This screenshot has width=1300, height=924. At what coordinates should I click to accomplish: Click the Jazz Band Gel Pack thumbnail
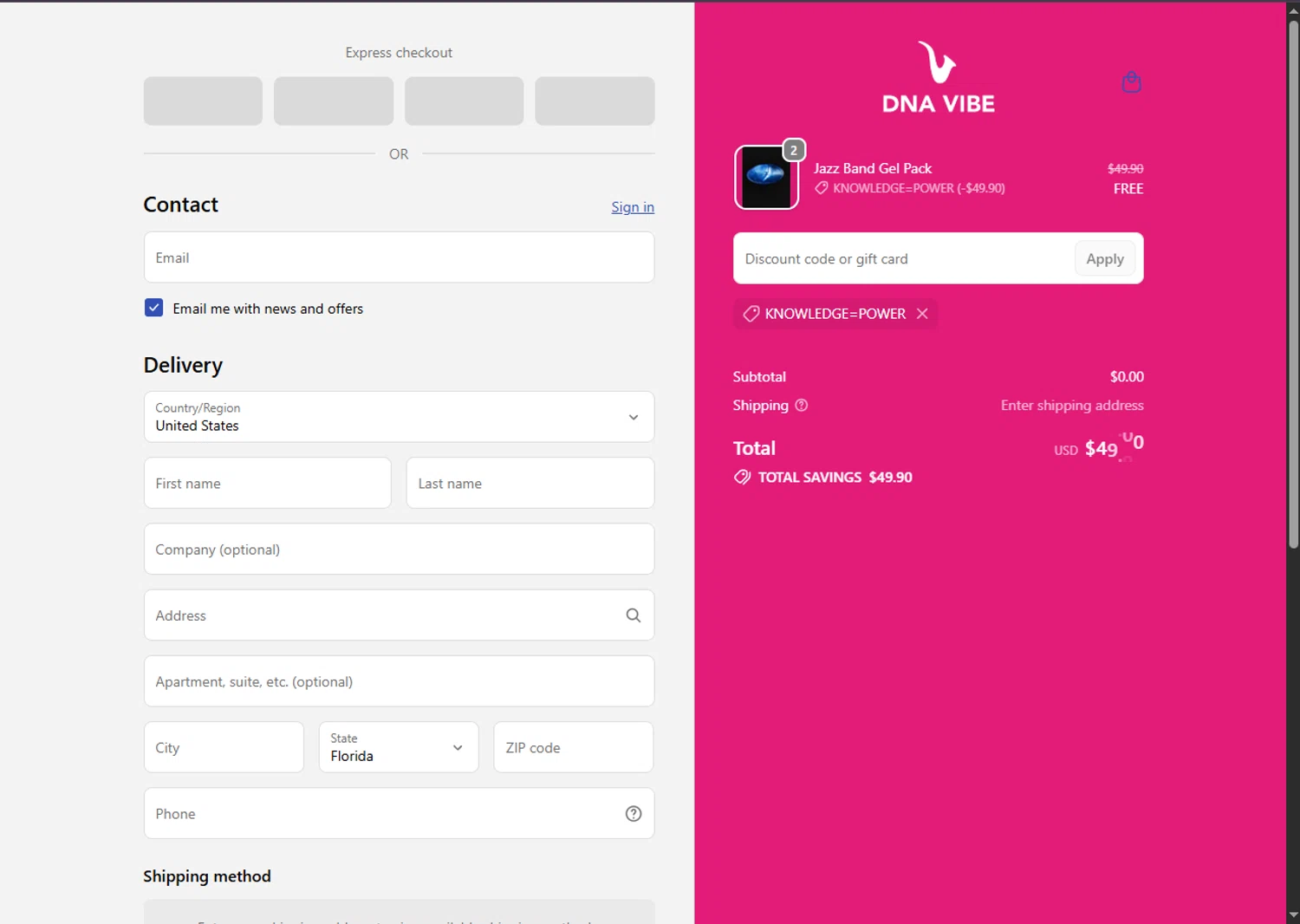[x=766, y=177]
